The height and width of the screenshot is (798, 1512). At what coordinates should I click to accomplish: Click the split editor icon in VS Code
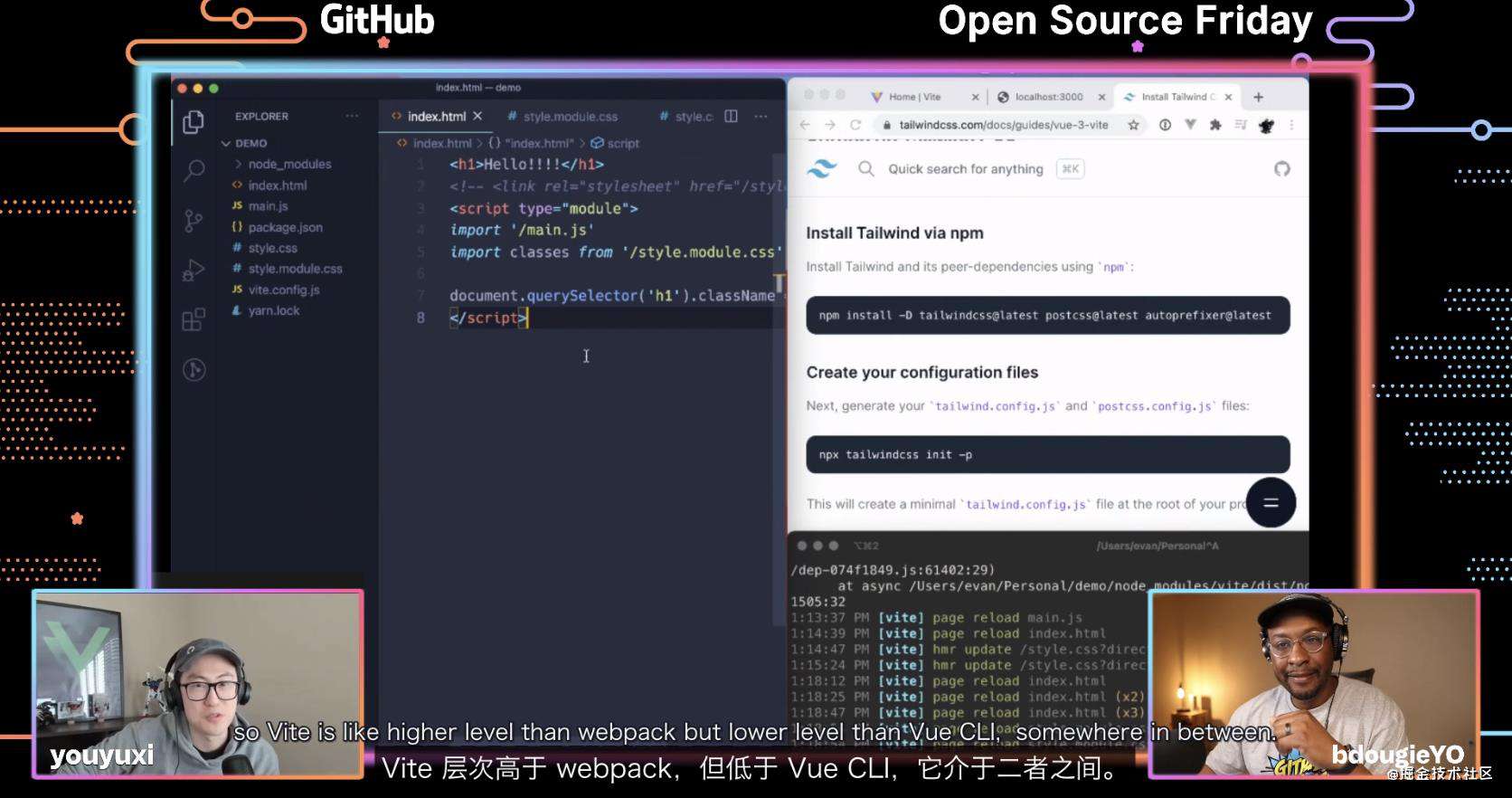point(731,116)
